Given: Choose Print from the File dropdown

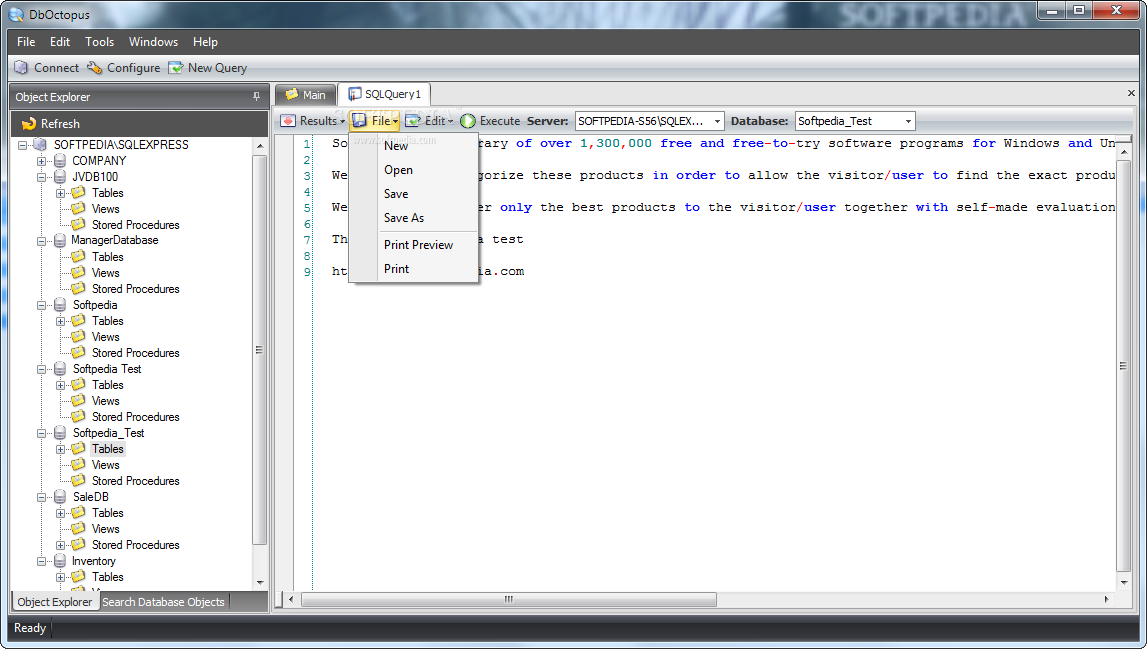Looking at the screenshot, I should pyautogui.click(x=413, y=269).
